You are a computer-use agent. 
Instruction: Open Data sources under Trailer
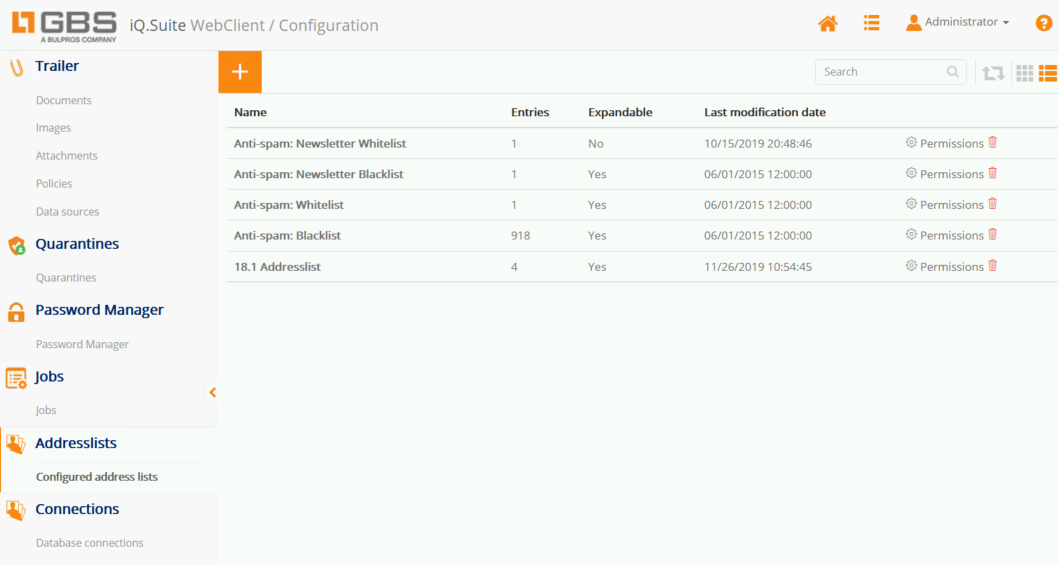pos(67,212)
